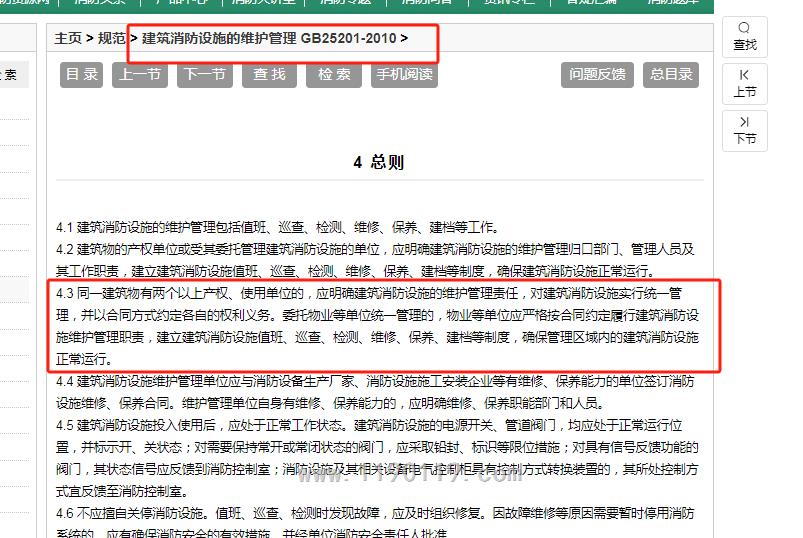Open the 总目录 master index button
This screenshot has height=538, width=803.
[671, 75]
